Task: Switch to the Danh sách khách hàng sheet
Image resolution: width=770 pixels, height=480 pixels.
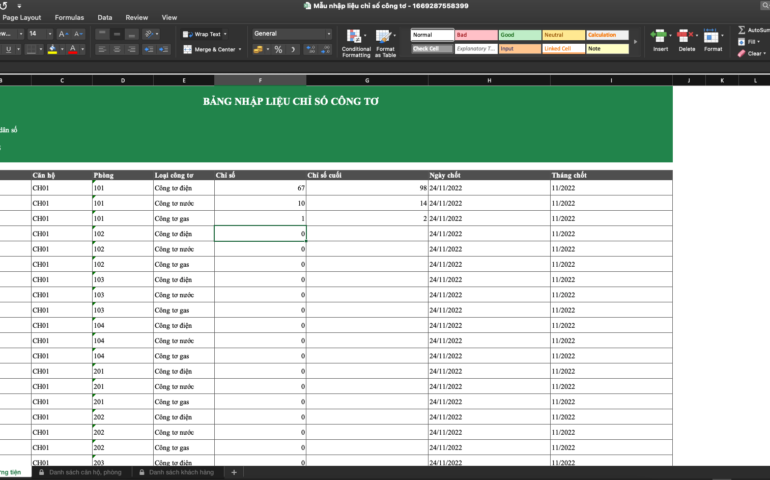Action: point(181,472)
